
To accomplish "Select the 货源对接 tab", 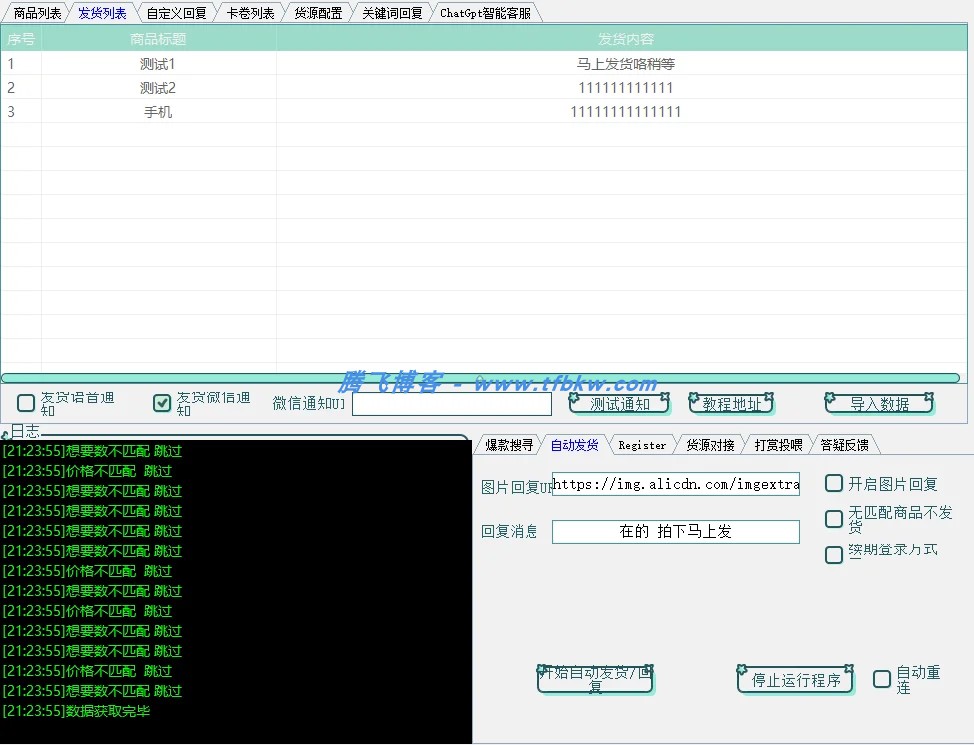I will pos(710,444).
